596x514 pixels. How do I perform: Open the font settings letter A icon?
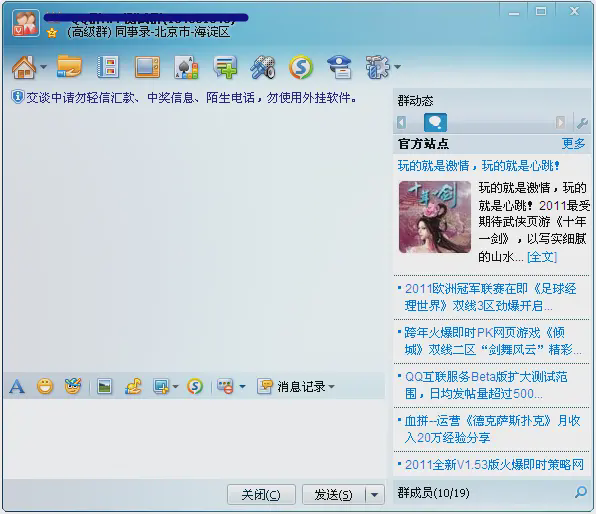[17, 387]
